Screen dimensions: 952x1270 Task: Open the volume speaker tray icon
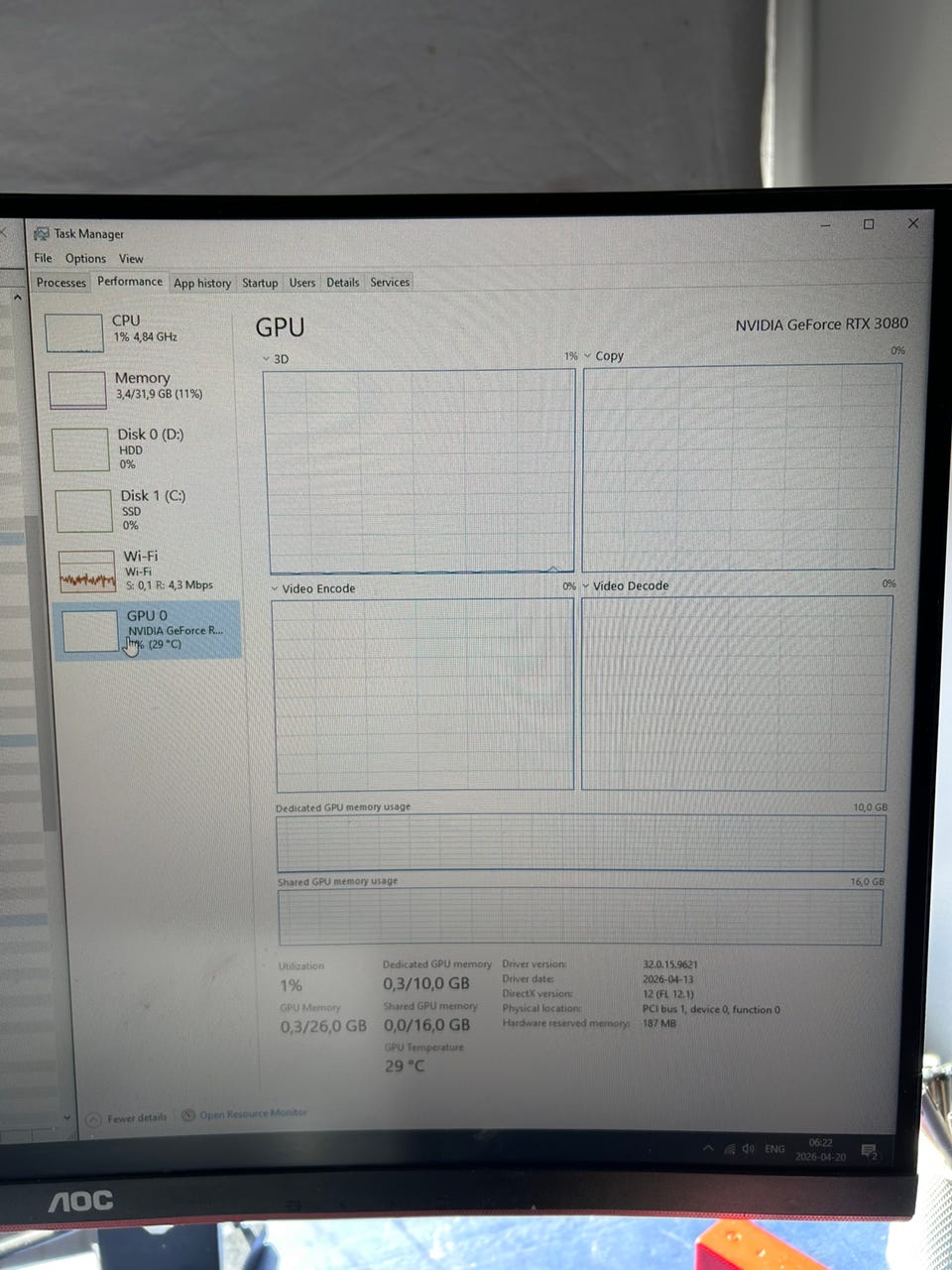(x=748, y=1149)
